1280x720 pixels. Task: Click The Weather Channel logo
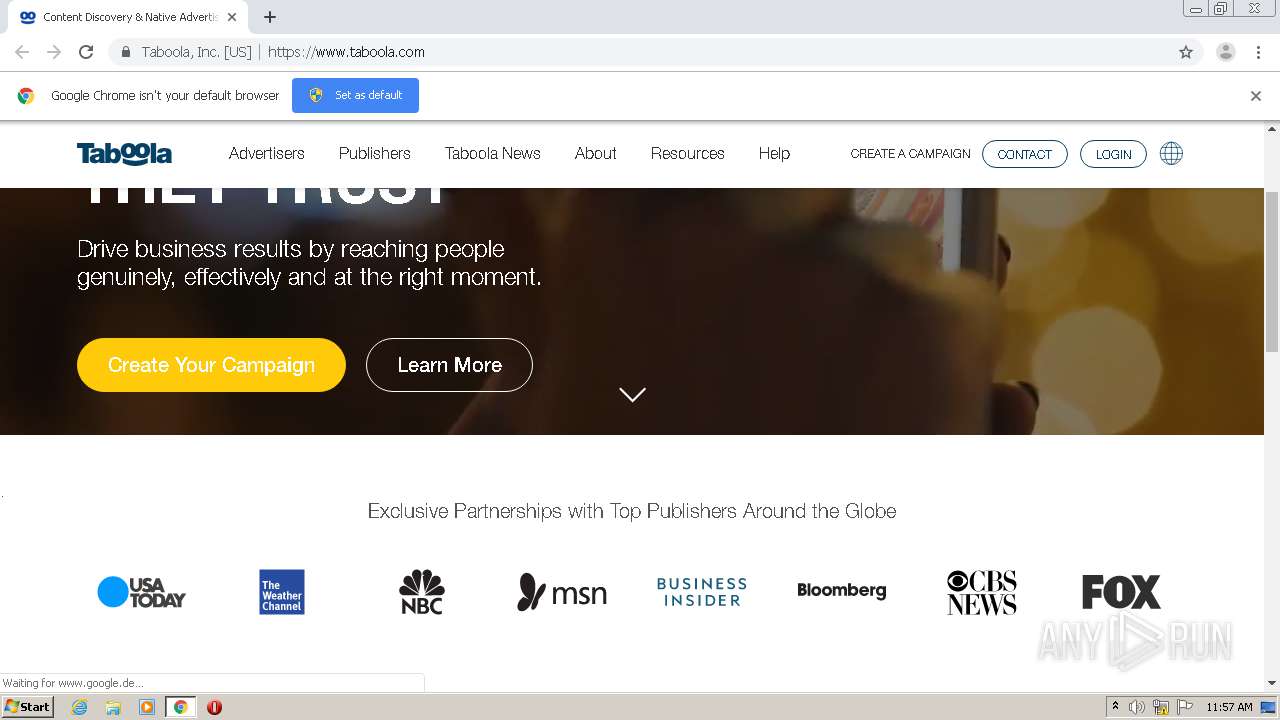point(282,592)
